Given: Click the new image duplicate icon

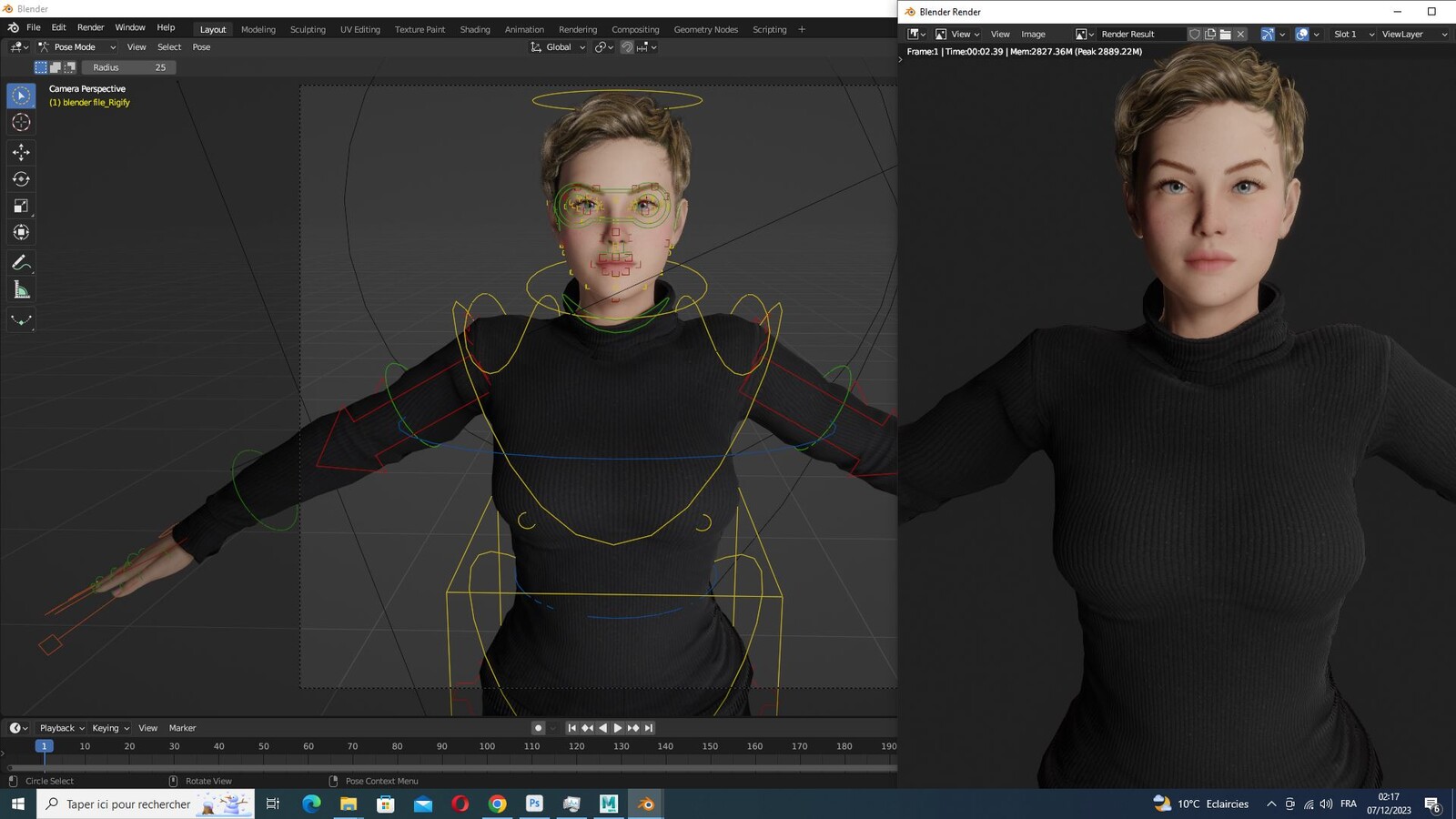Looking at the screenshot, I should pyautogui.click(x=1210, y=34).
